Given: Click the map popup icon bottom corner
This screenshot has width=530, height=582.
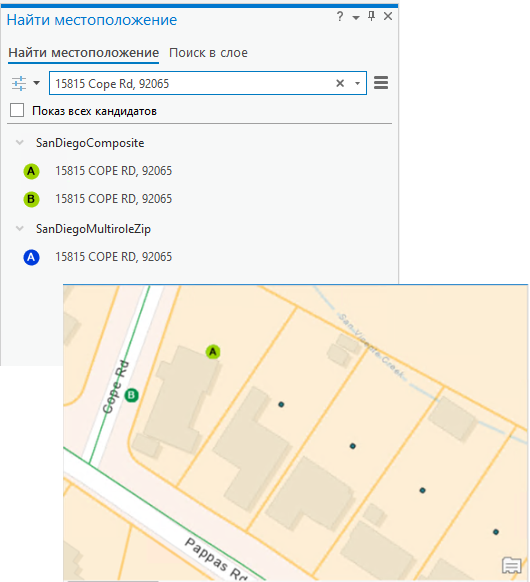Looking at the screenshot, I should (512, 566).
